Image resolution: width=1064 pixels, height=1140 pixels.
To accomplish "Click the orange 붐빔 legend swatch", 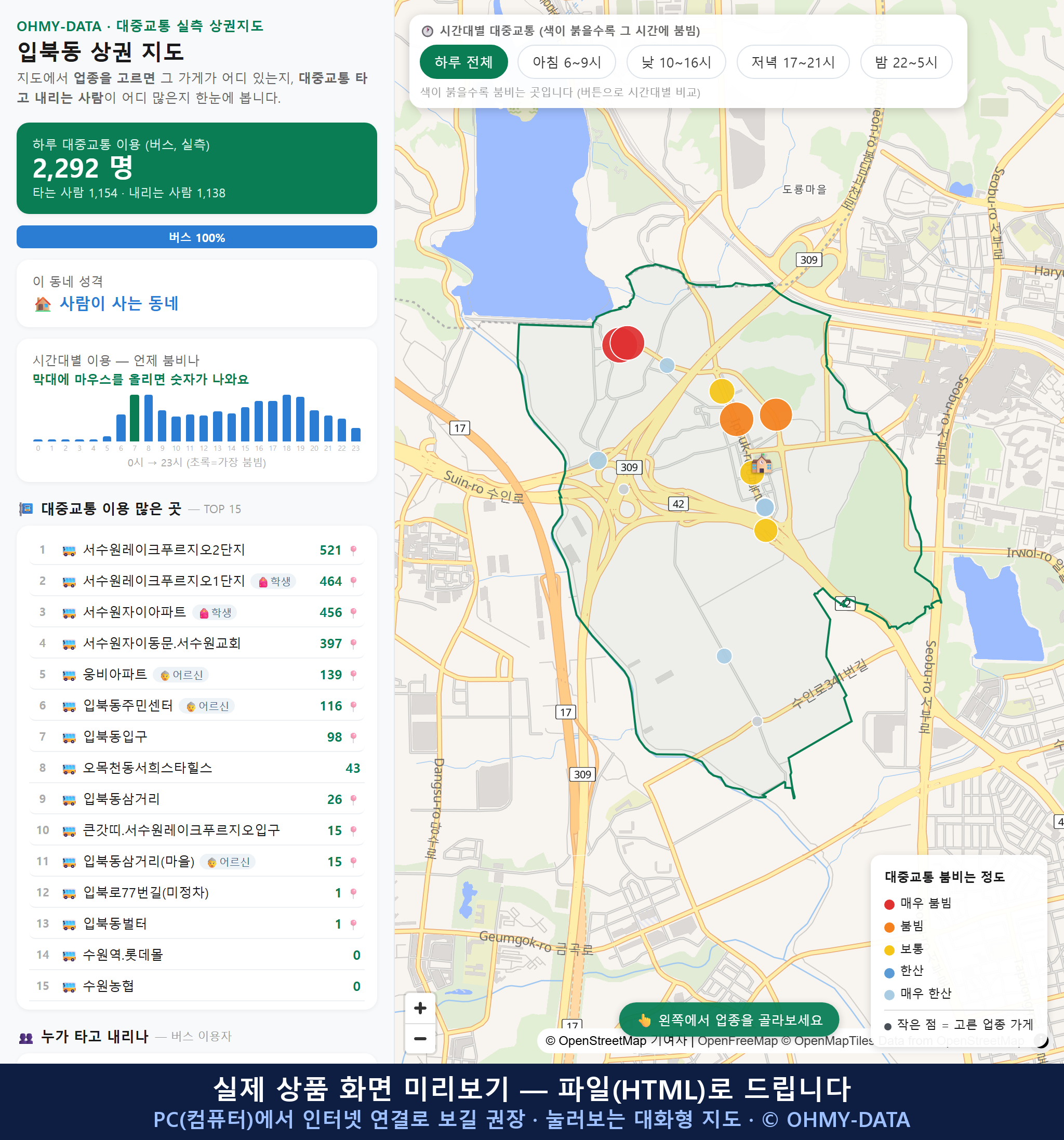I will 889,927.
